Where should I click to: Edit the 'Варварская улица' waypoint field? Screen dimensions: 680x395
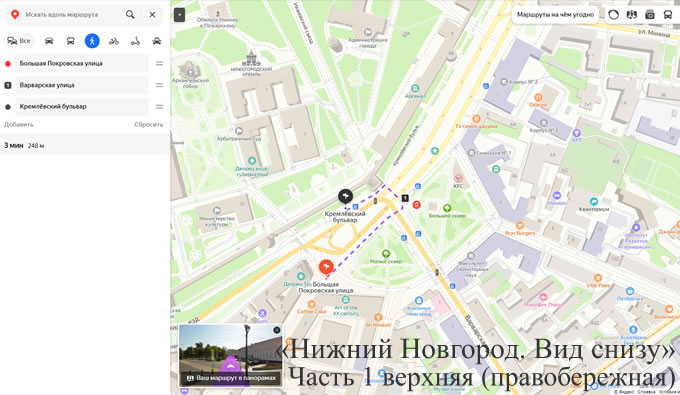tap(82, 85)
